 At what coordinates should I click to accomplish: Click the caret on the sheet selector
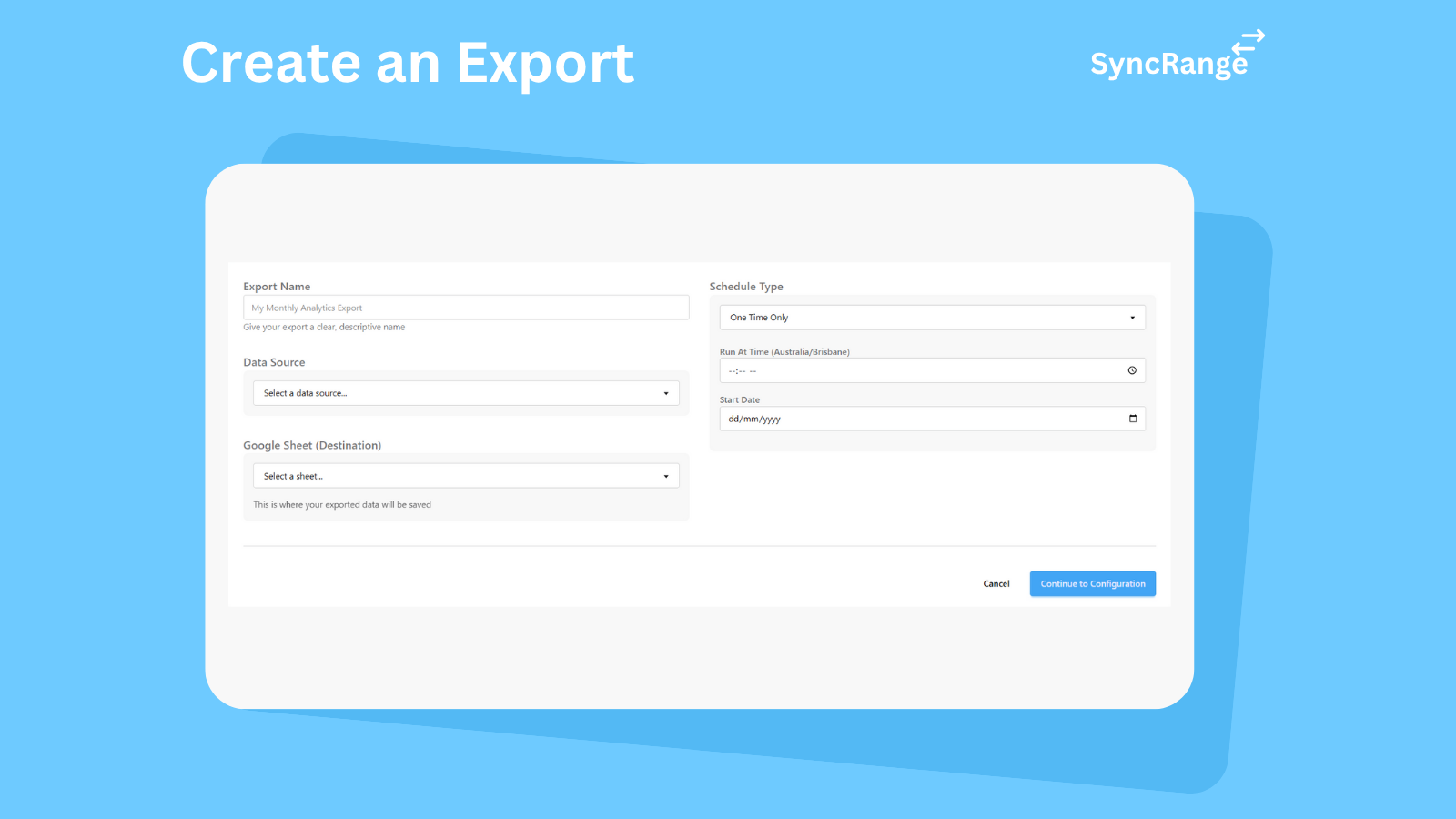[x=665, y=475]
